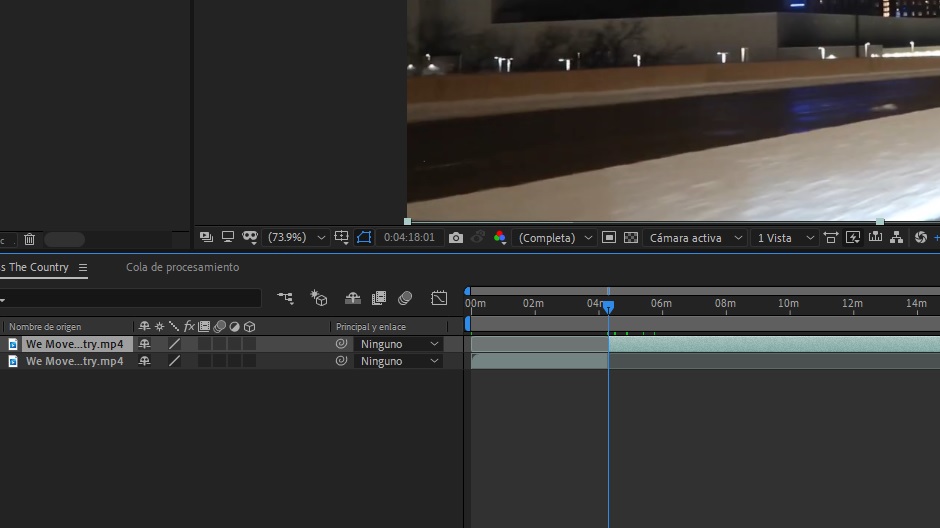Open second layer Ninguno parent dropdown
The image size is (940, 528).
(x=399, y=361)
